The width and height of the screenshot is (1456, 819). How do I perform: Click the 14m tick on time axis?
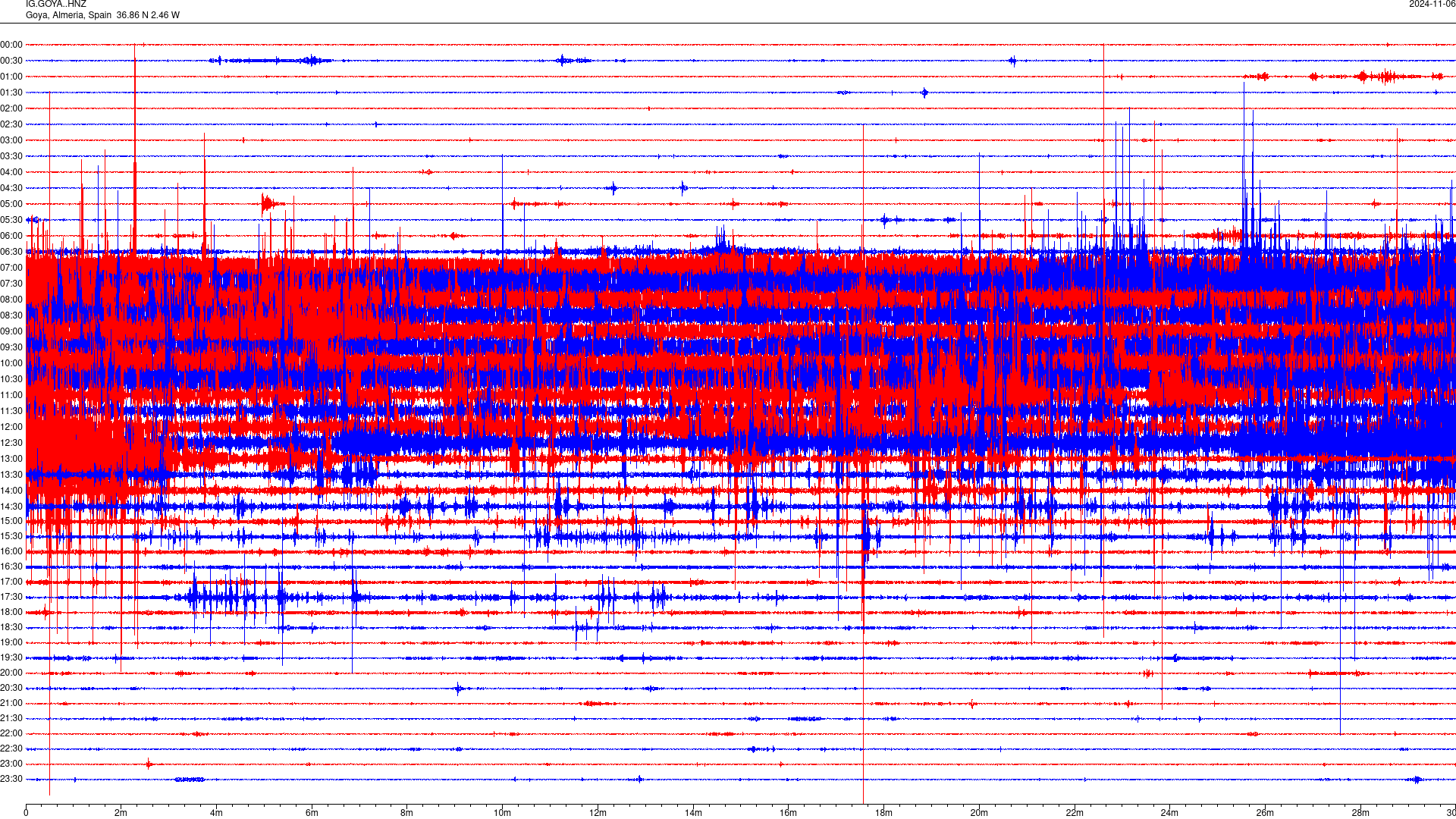click(693, 813)
